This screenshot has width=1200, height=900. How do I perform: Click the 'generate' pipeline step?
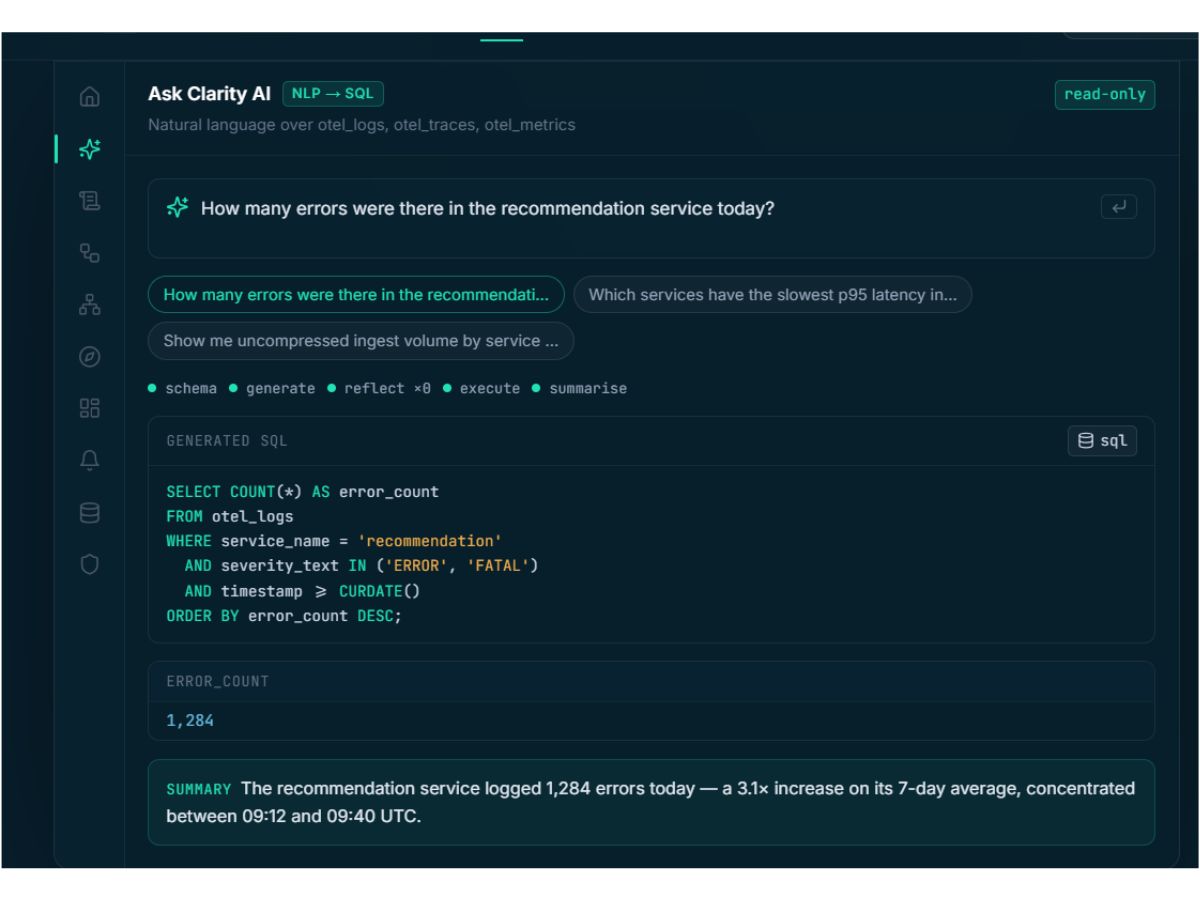272,388
